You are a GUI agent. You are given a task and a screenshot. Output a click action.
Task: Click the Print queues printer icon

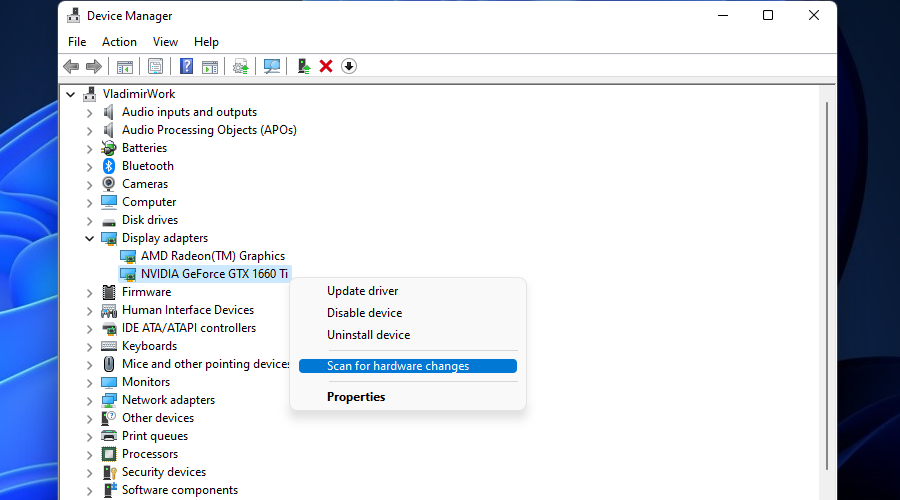pyautogui.click(x=108, y=436)
